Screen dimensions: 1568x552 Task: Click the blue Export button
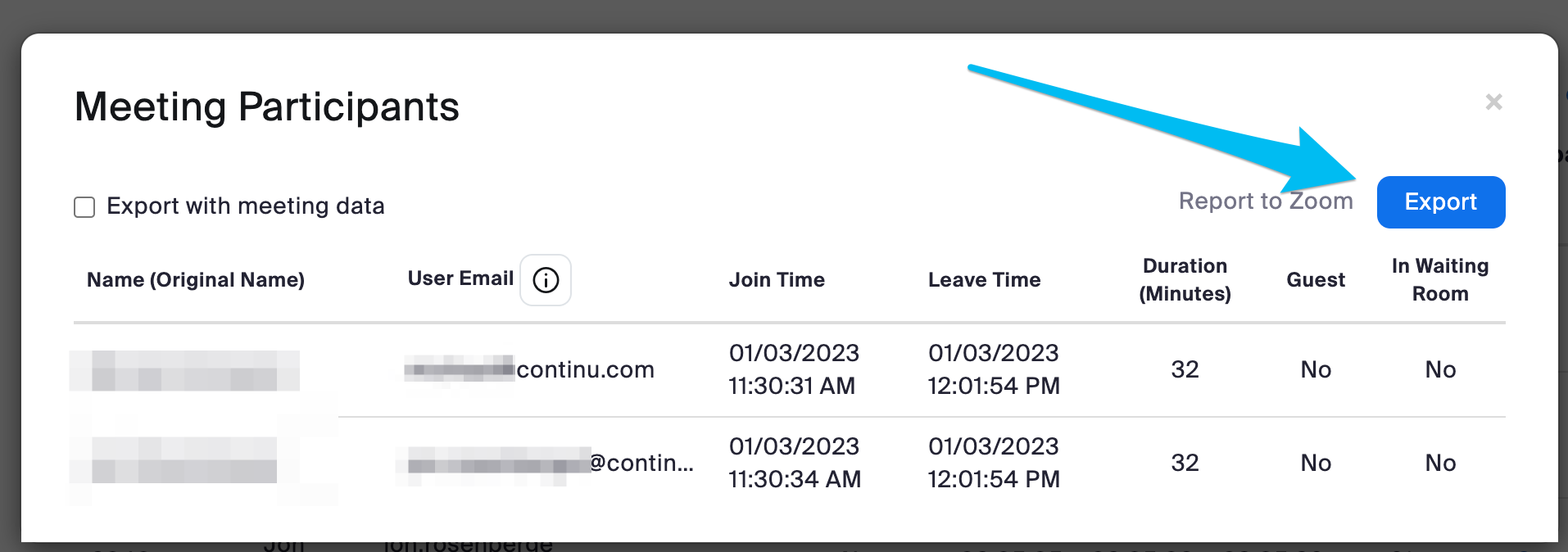1441,201
